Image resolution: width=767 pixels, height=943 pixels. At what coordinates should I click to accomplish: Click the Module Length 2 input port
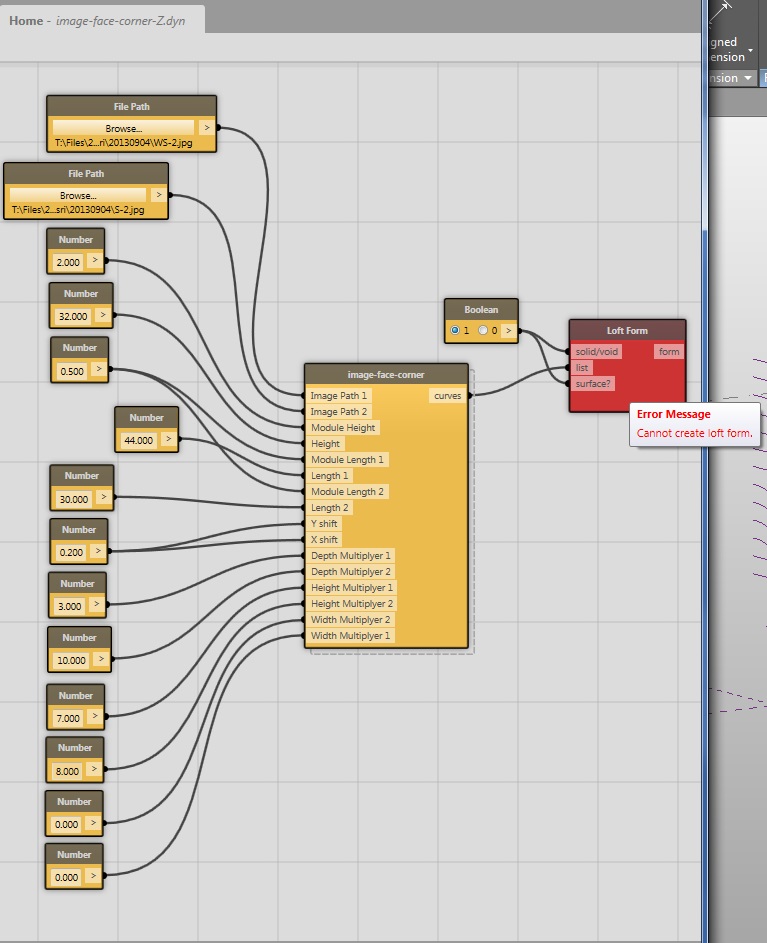[x=347, y=491]
